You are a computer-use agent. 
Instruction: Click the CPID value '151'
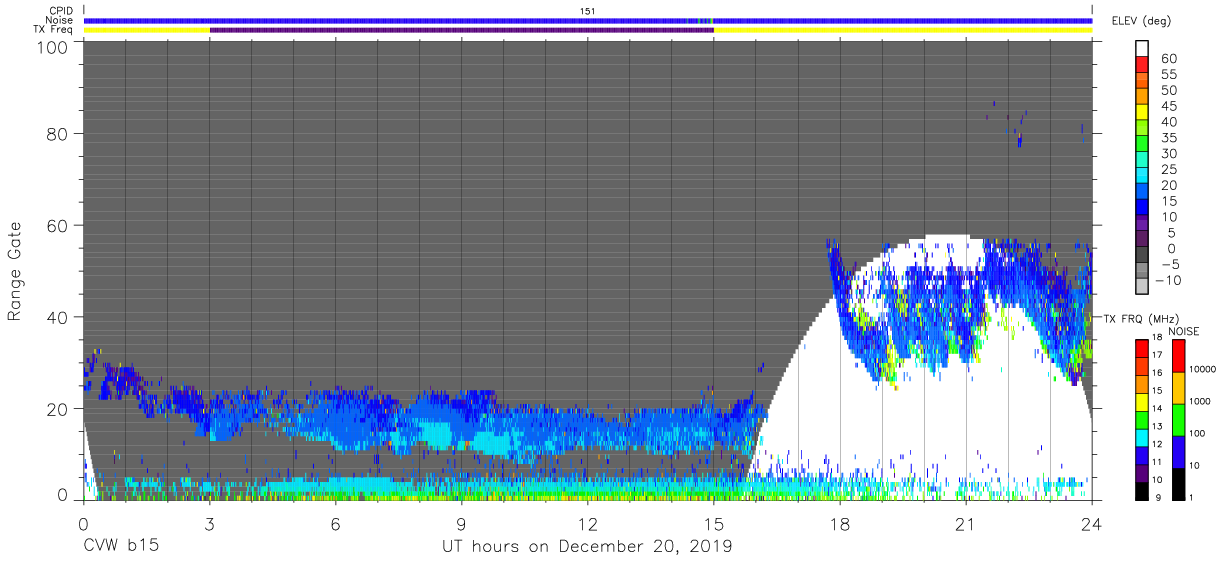coord(588,11)
